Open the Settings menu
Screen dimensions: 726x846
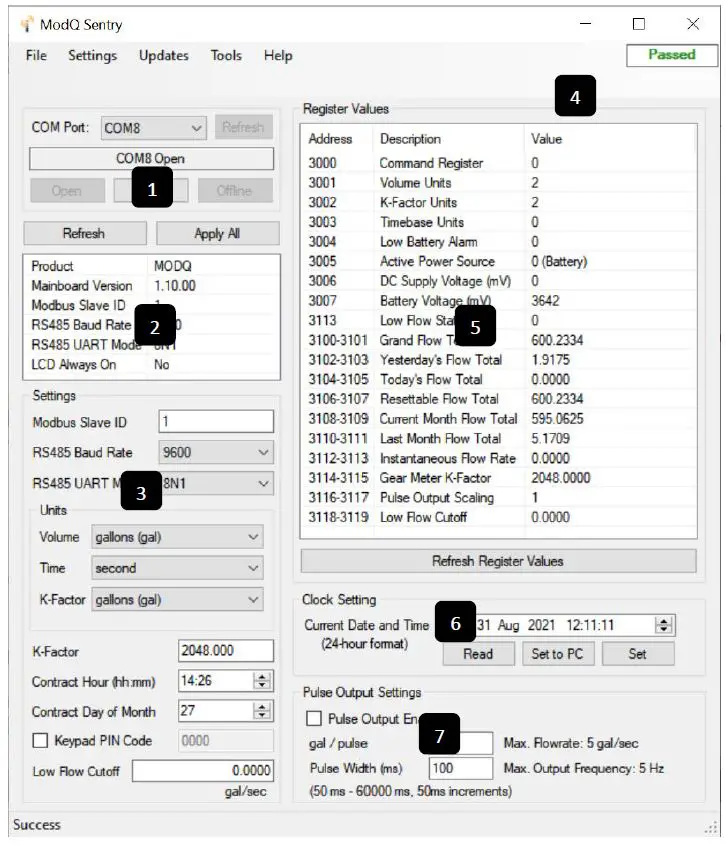click(x=92, y=56)
